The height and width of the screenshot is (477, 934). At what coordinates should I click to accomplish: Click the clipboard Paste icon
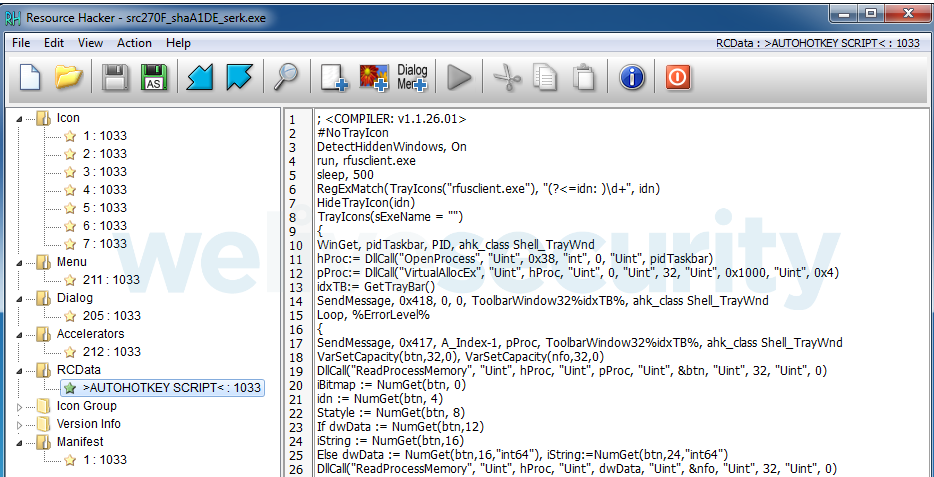click(584, 77)
